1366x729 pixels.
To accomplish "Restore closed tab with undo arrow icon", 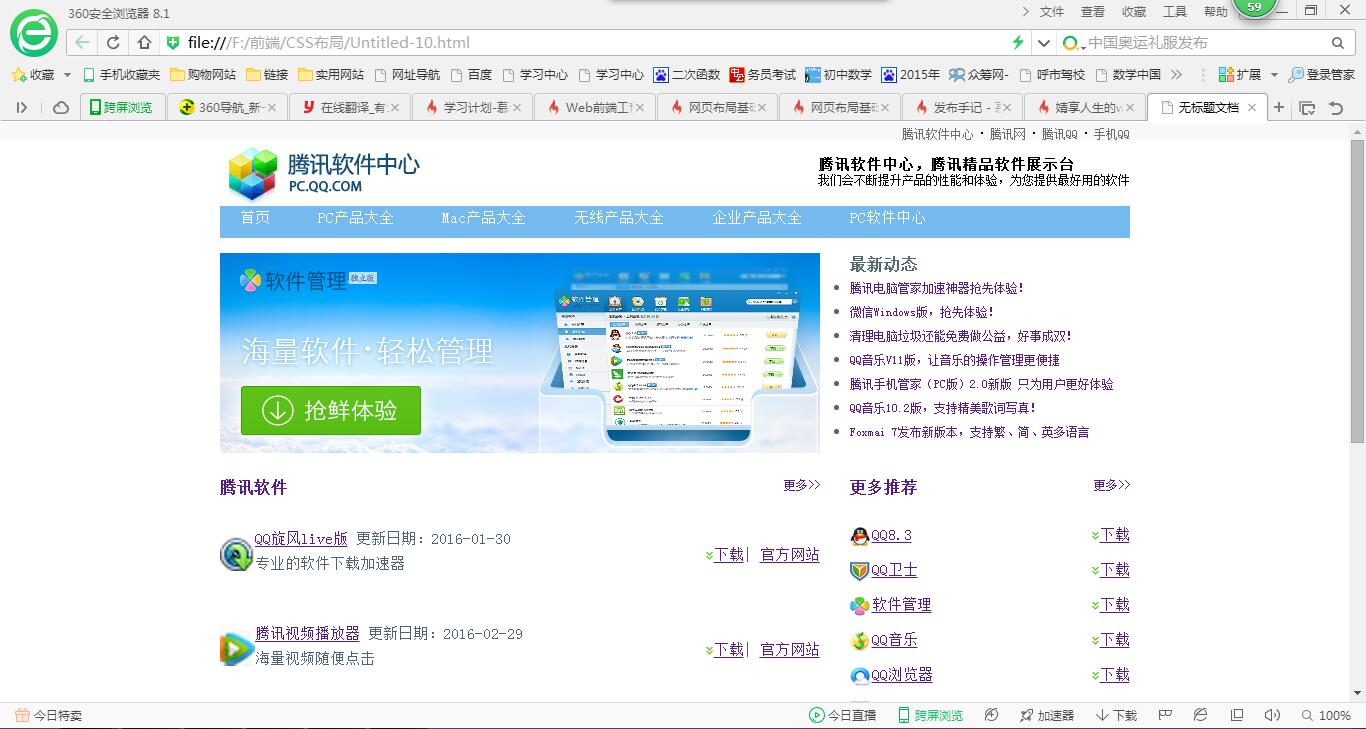I will click(x=1336, y=107).
